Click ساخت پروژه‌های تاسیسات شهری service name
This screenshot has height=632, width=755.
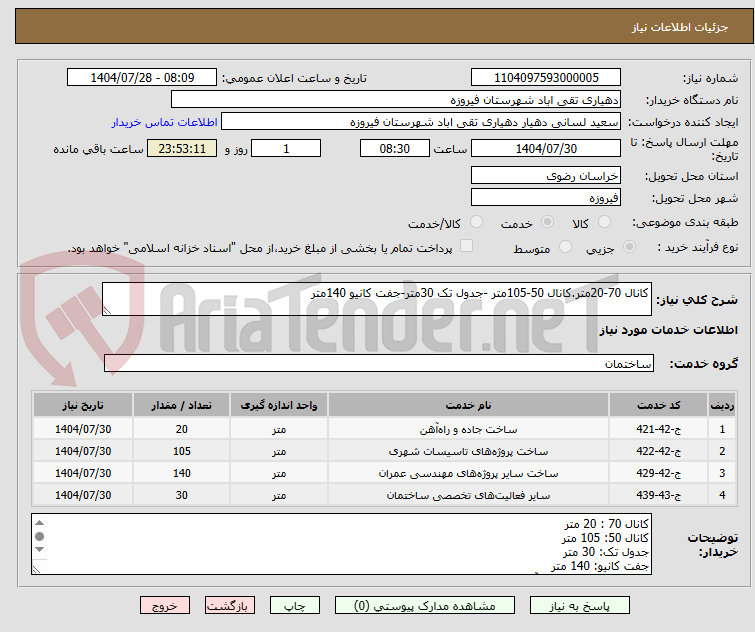(468, 451)
